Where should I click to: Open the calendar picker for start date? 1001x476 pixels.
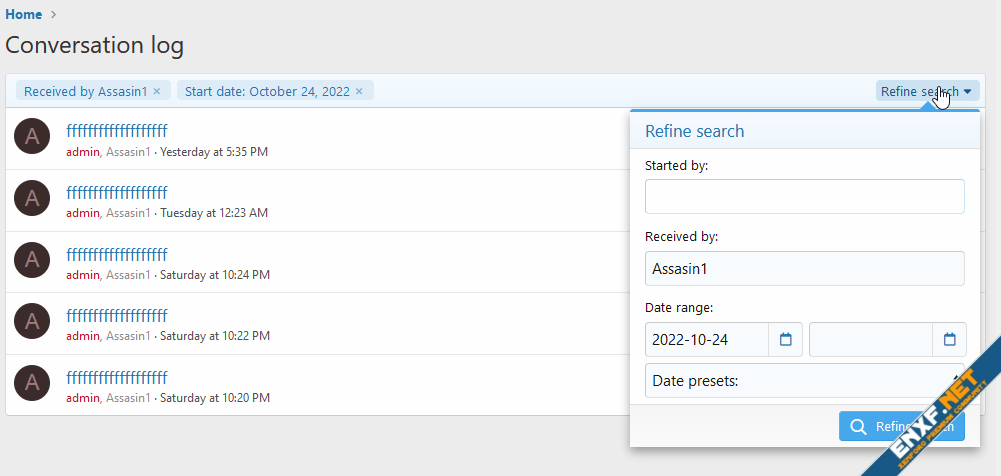785,340
